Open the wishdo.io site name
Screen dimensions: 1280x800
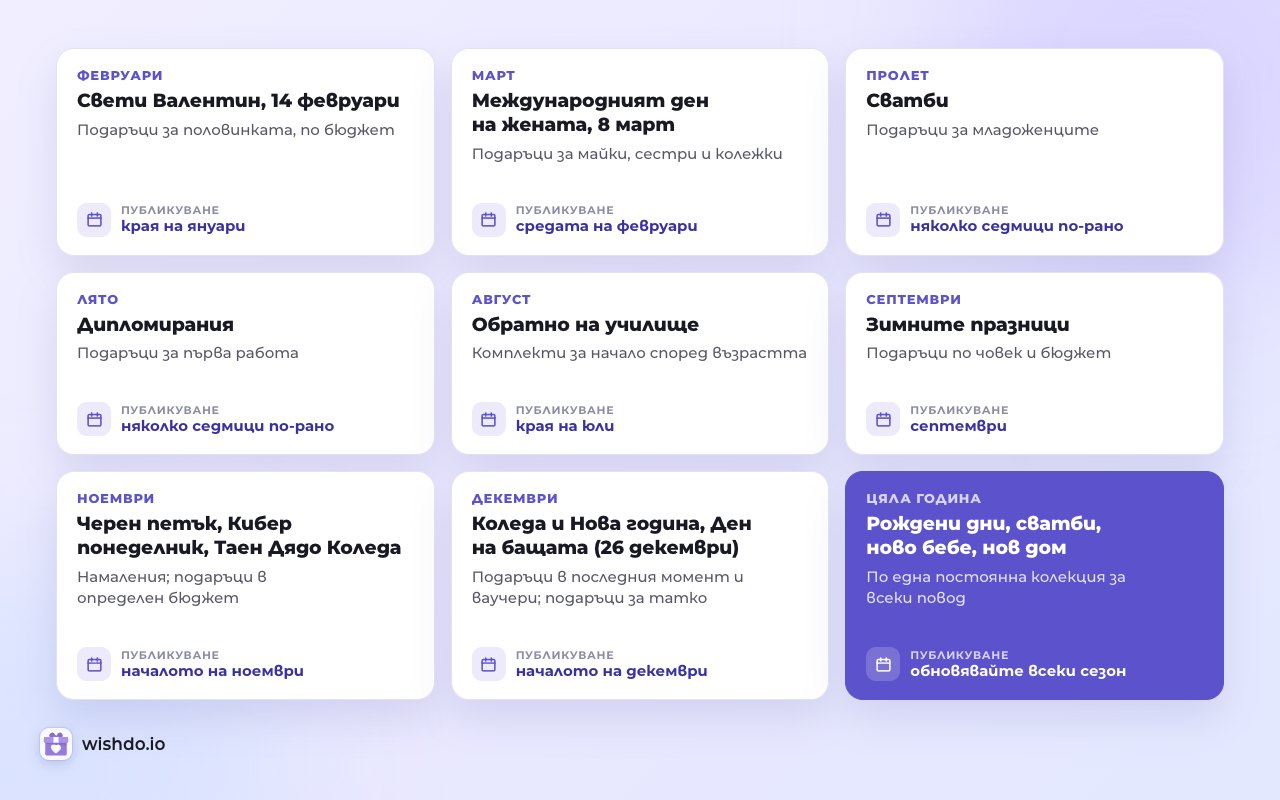click(124, 744)
